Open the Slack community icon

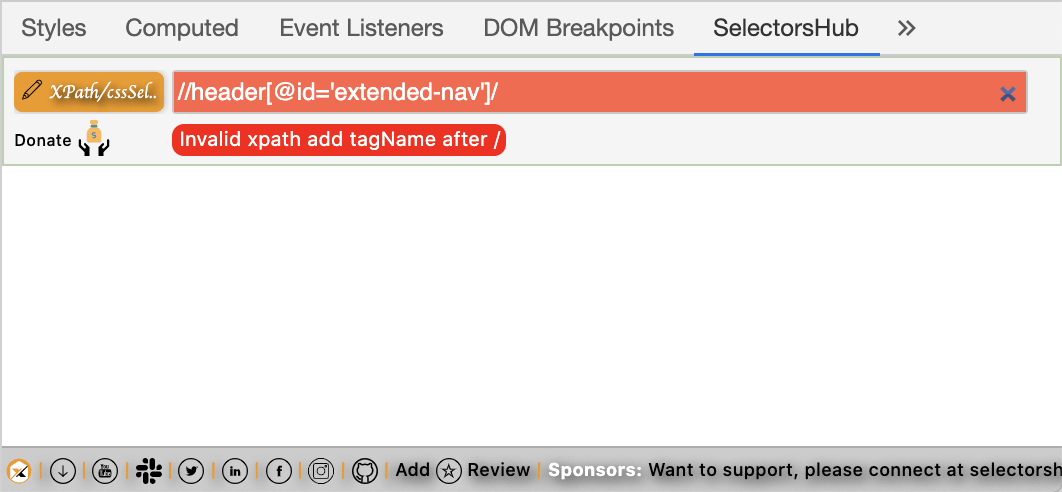[x=148, y=471]
